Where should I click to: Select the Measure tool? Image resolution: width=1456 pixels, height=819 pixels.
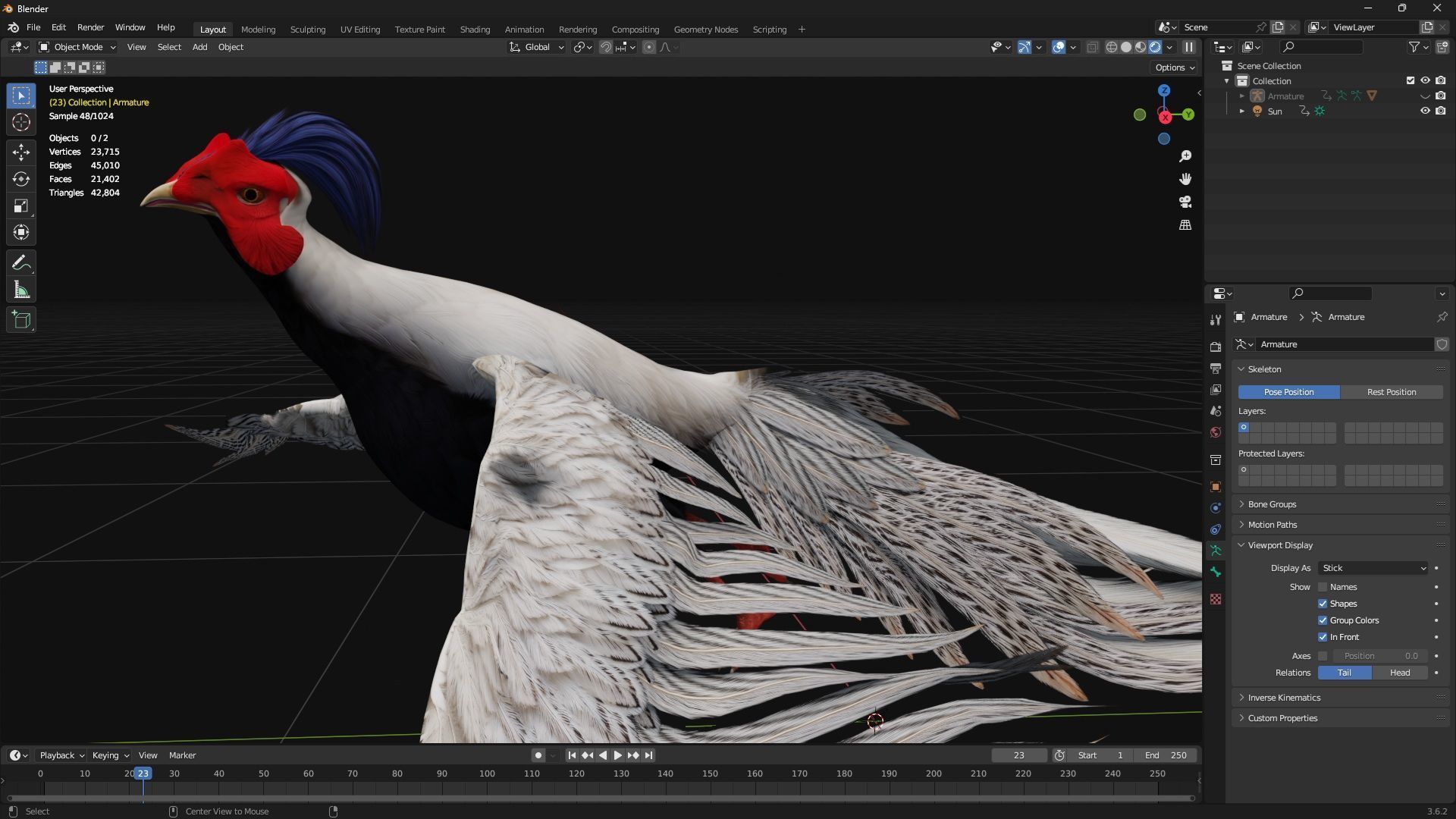click(x=21, y=290)
